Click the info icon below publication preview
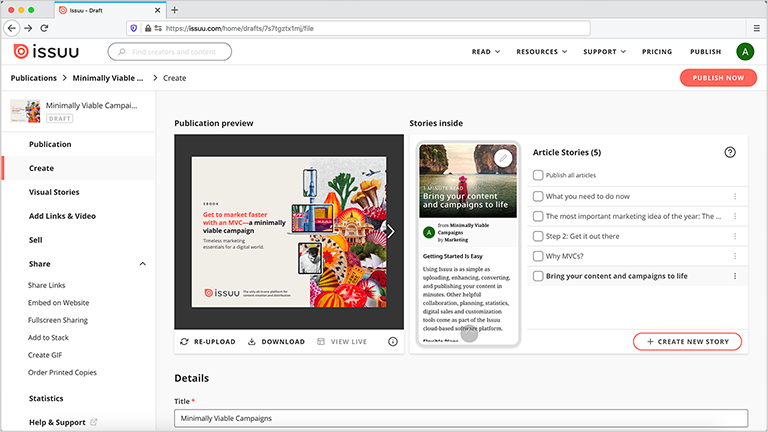Viewport: 768px width, 432px height. tap(392, 342)
